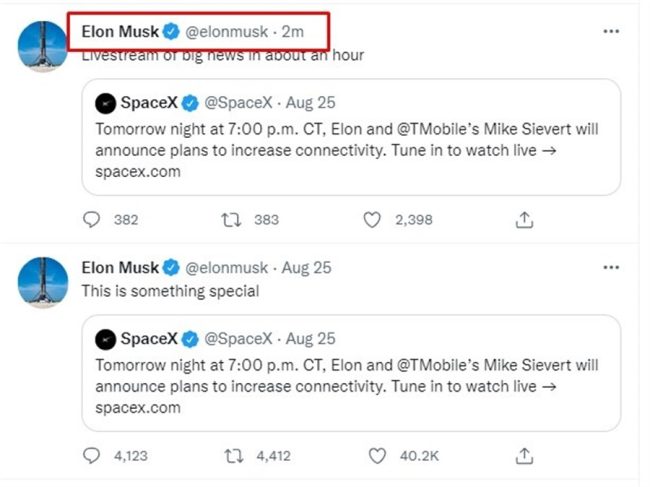Image resolution: width=650 pixels, height=487 pixels.
Task: Open the @TMobile mention in the second quoted tweet
Action: click(x=435, y=366)
